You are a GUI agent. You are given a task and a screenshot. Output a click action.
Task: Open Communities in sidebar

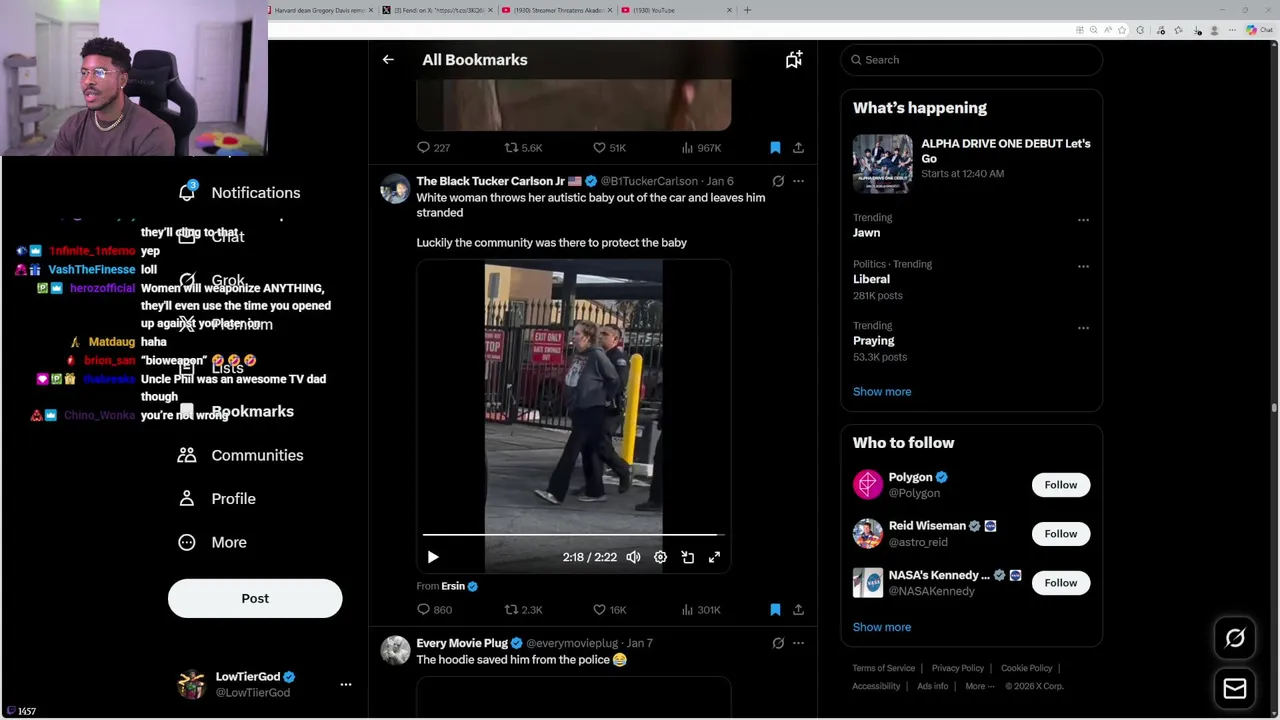coord(240,455)
